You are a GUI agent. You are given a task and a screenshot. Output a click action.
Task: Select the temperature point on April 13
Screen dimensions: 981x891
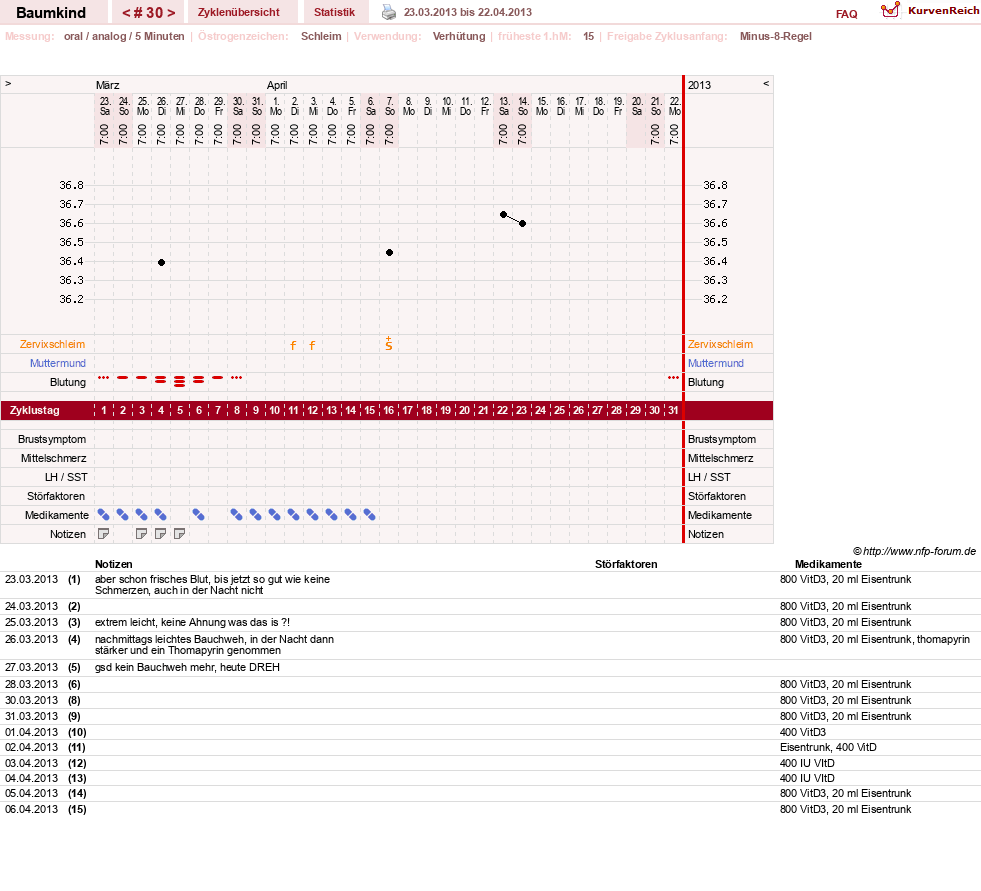[x=504, y=215]
